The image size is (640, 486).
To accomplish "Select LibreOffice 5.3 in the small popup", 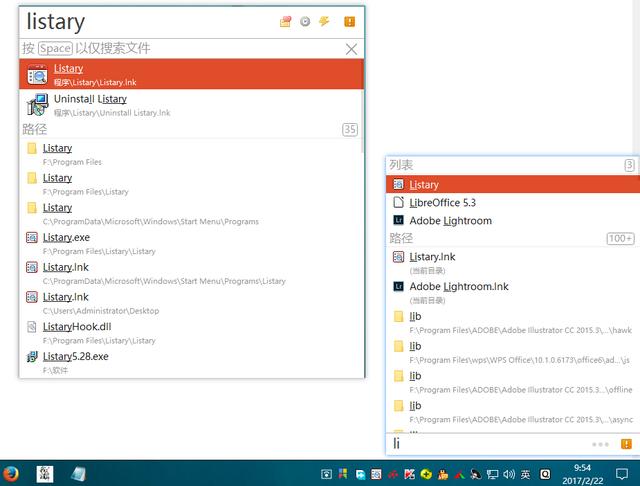I will click(442, 202).
